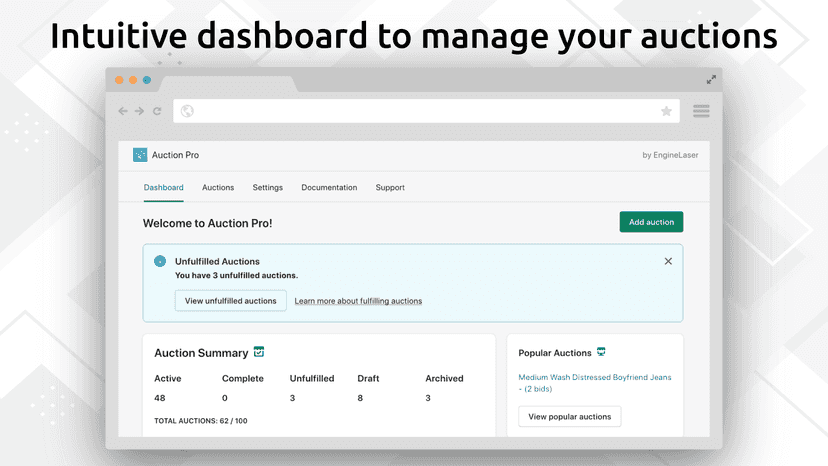Bookmark page with the star icon
828x466 pixels.
(x=666, y=111)
